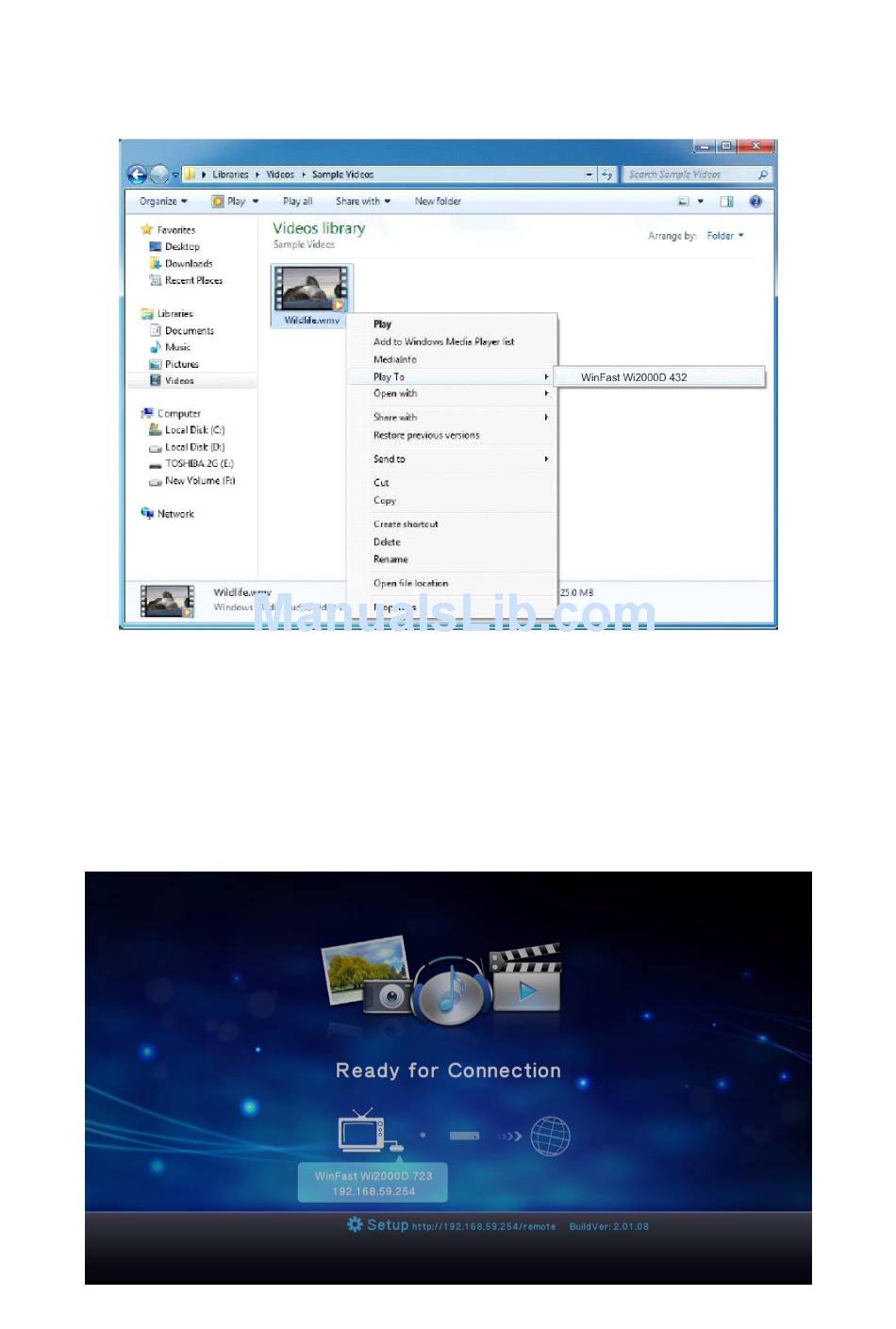Click the Back arrow in Explorer
Viewport: 896px width, 1329px height.
tap(137, 174)
